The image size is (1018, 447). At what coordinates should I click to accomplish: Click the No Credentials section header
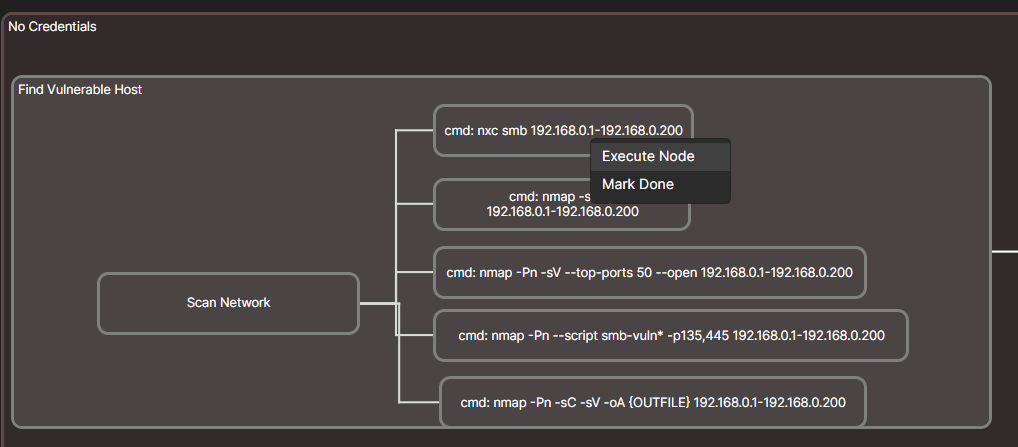click(x=52, y=27)
